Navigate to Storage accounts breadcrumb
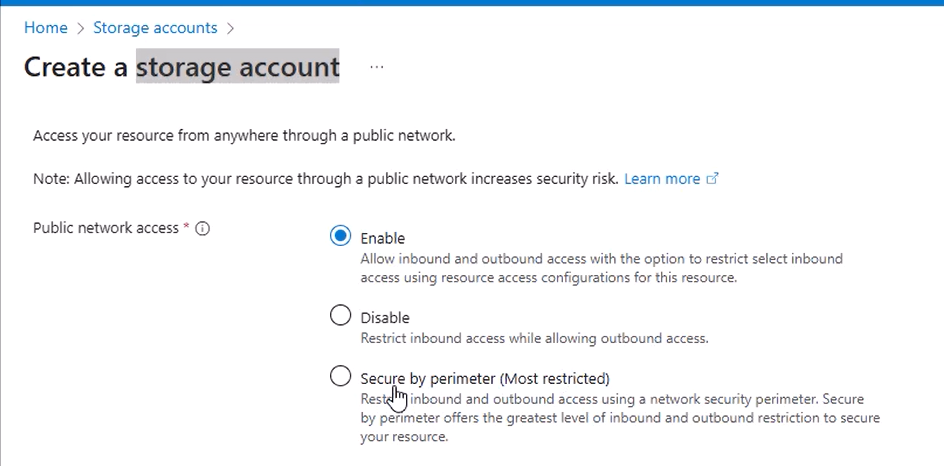This screenshot has height=466, width=944. [x=155, y=28]
